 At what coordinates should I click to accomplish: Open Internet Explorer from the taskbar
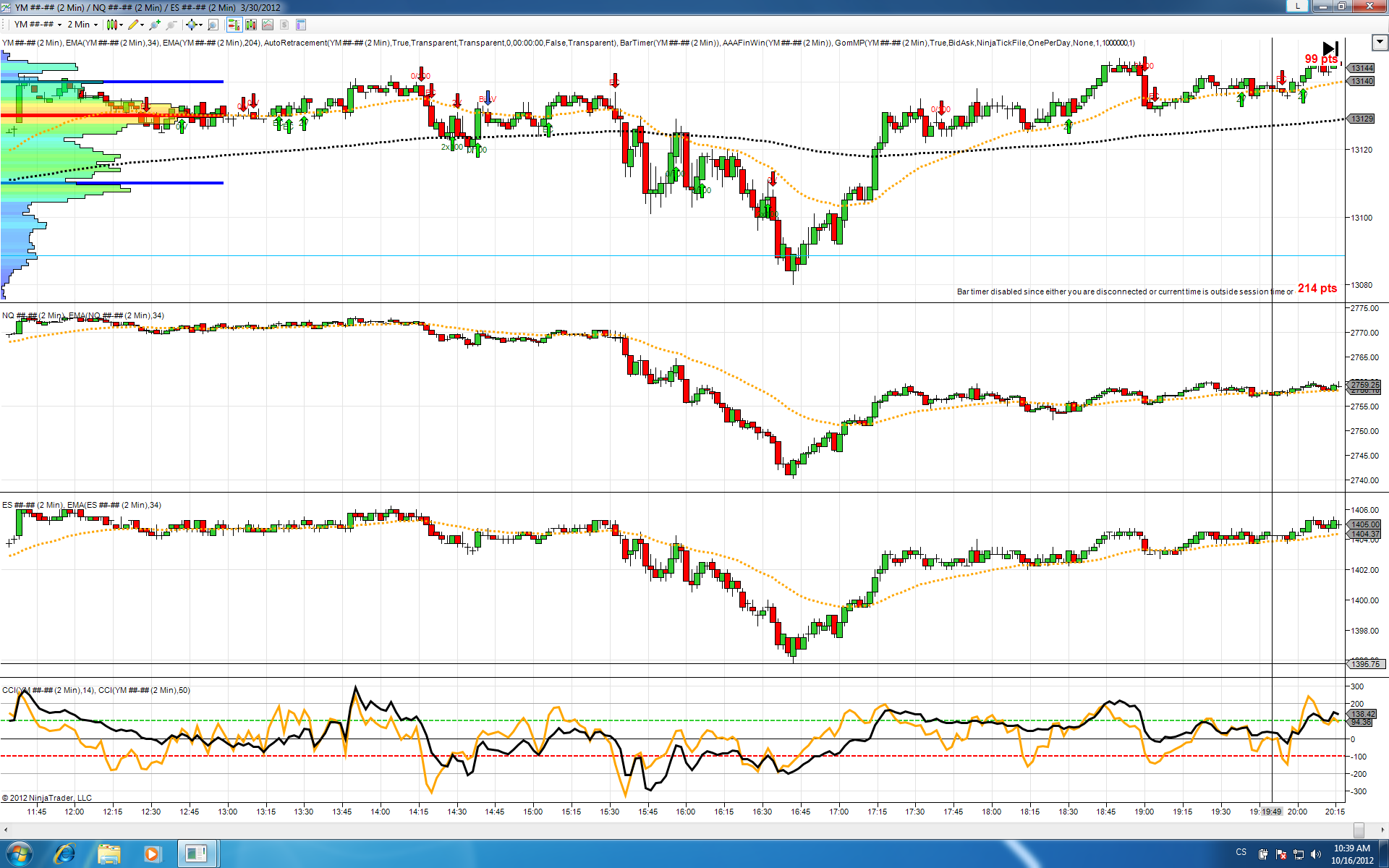[65, 854]
